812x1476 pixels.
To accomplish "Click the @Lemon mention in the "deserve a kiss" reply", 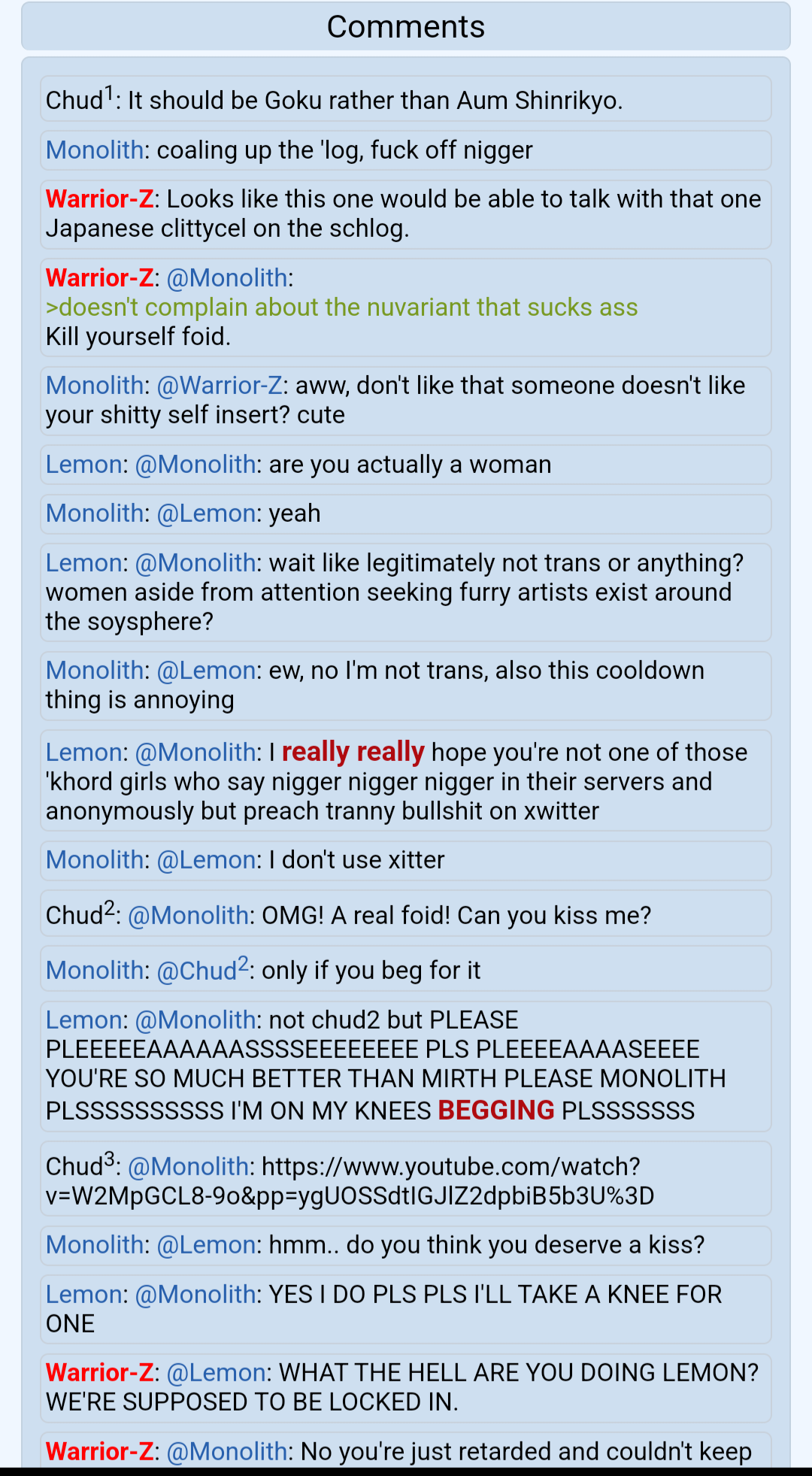I will [x=207, y=1245].
